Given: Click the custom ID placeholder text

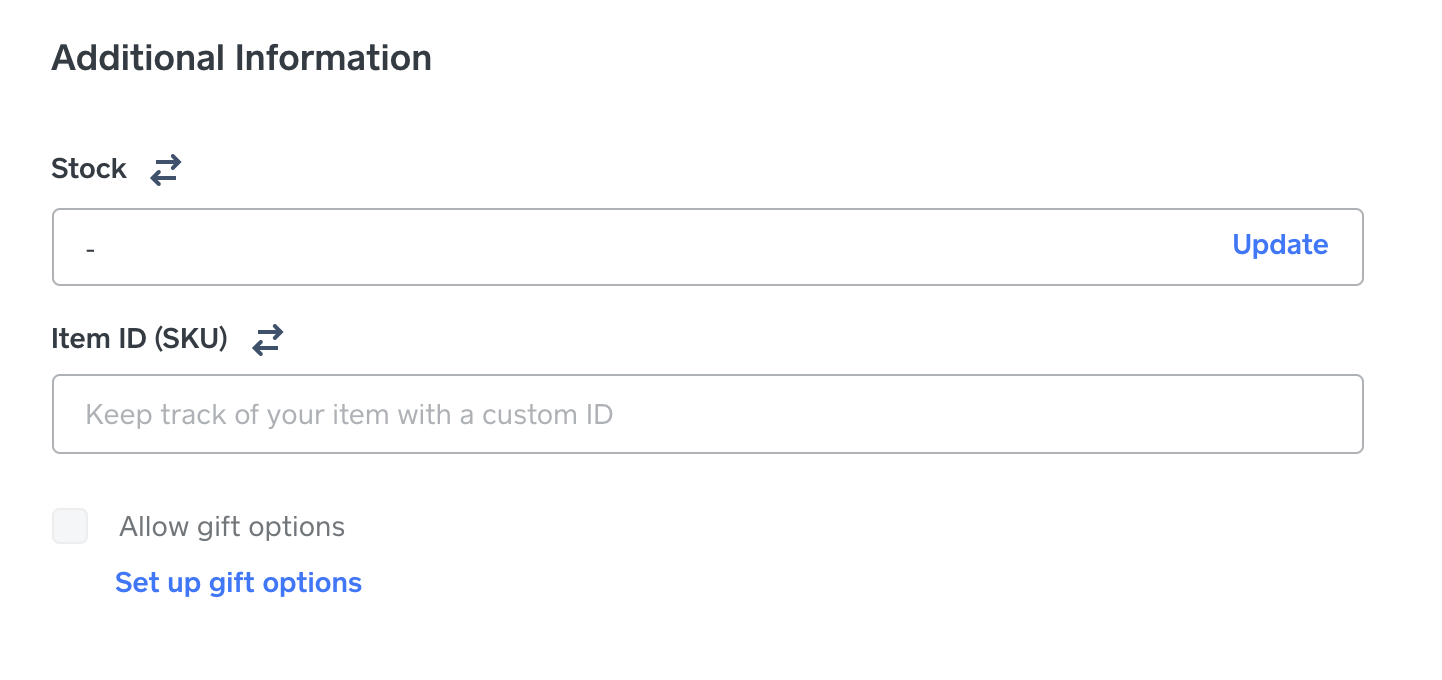Looking at the screenshot, I should coord(348,414).
